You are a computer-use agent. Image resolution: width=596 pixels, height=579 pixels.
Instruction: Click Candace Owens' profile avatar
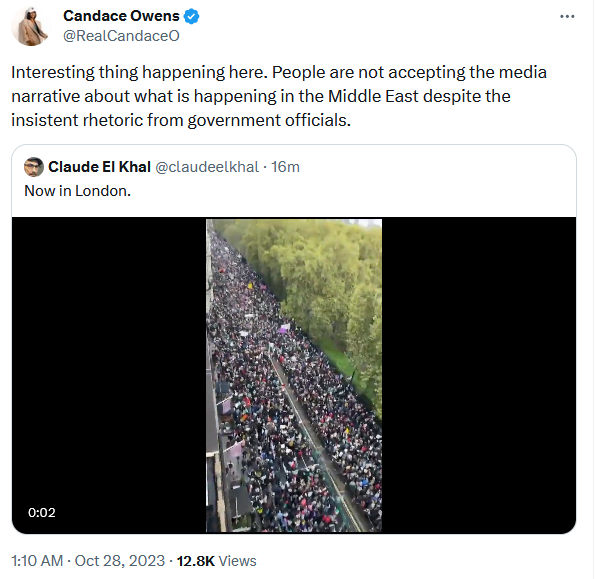click(x=30, y=27)
